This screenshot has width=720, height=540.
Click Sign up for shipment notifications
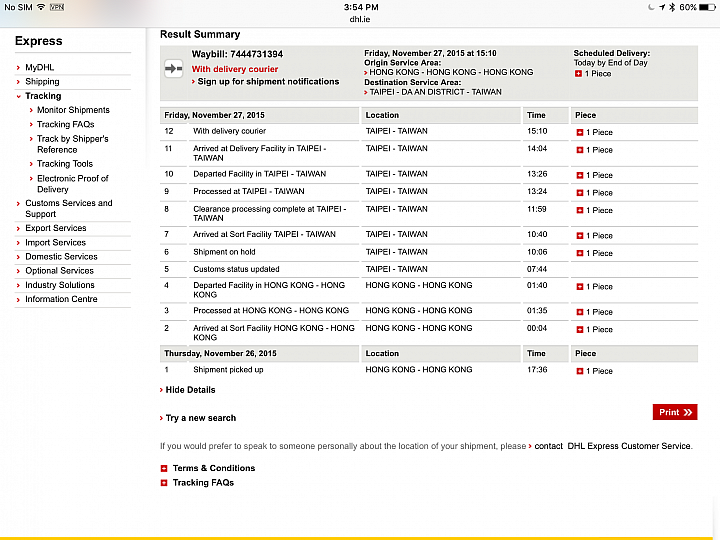(268, 81)
